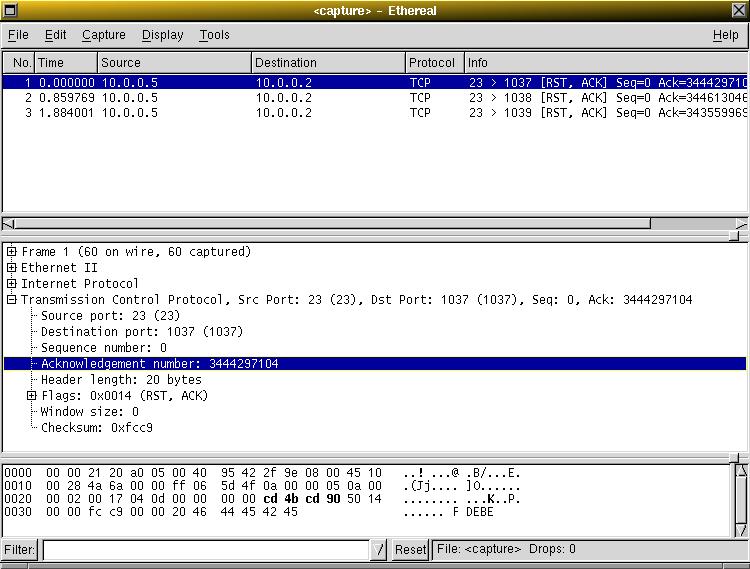
Task: Open the Capture menu
Action: [x=104, y=35]
